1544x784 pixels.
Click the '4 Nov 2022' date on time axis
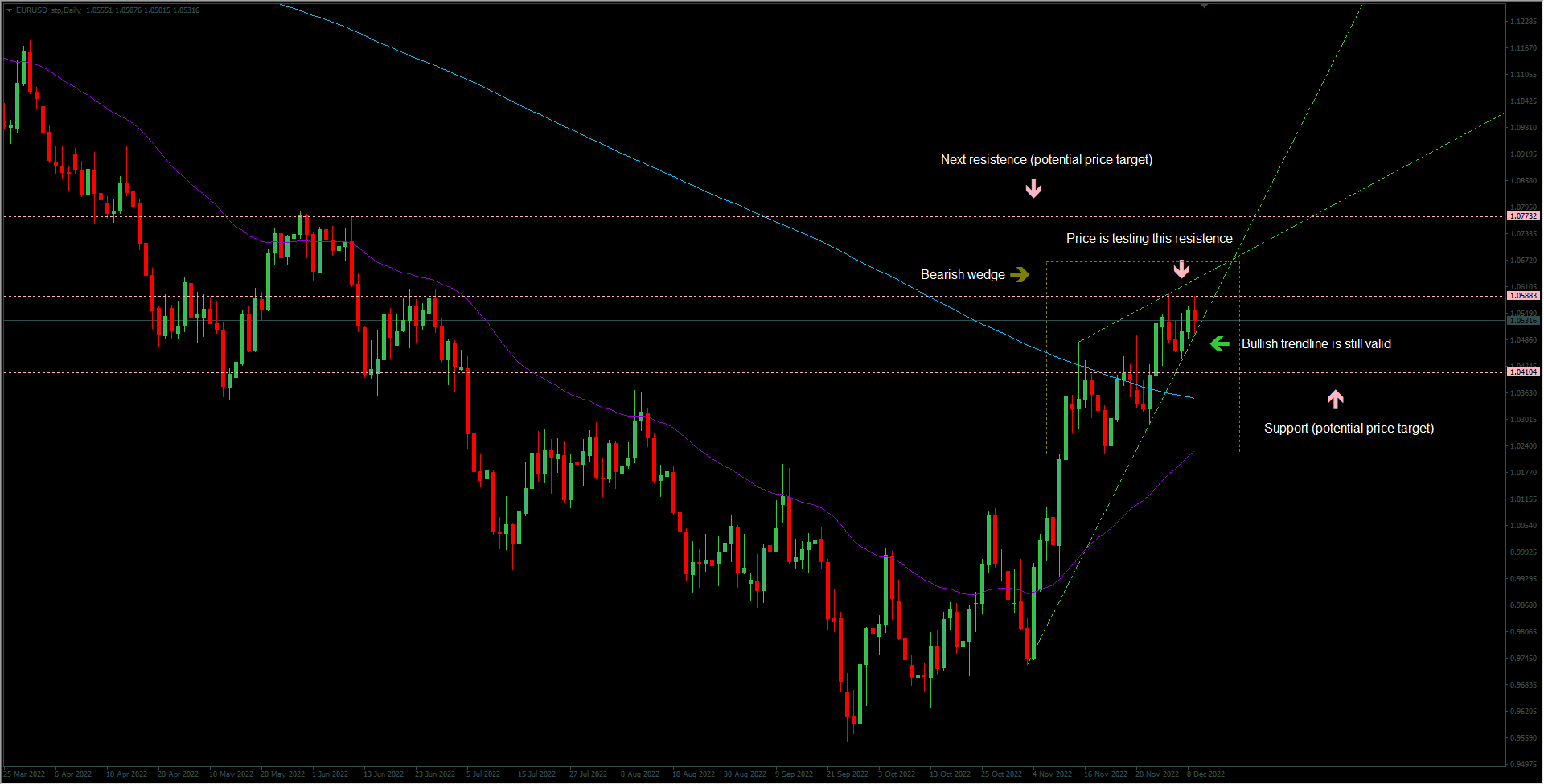[x=1052, y=774]
